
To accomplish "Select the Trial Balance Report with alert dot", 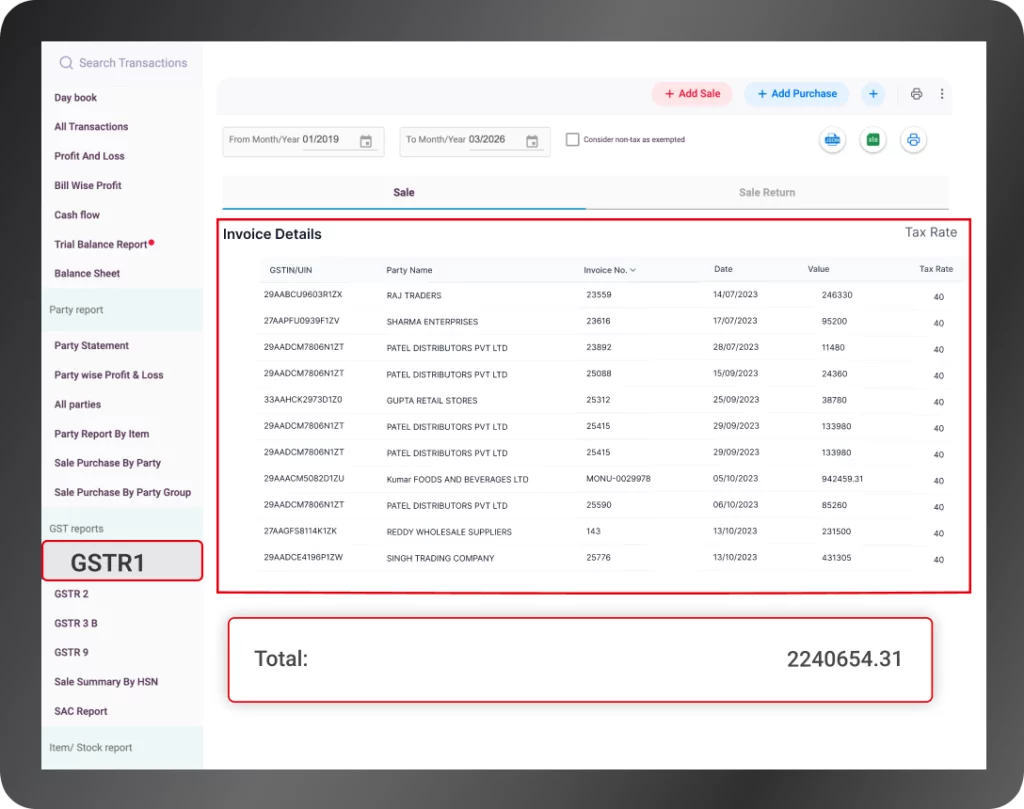I will [103, 243].
